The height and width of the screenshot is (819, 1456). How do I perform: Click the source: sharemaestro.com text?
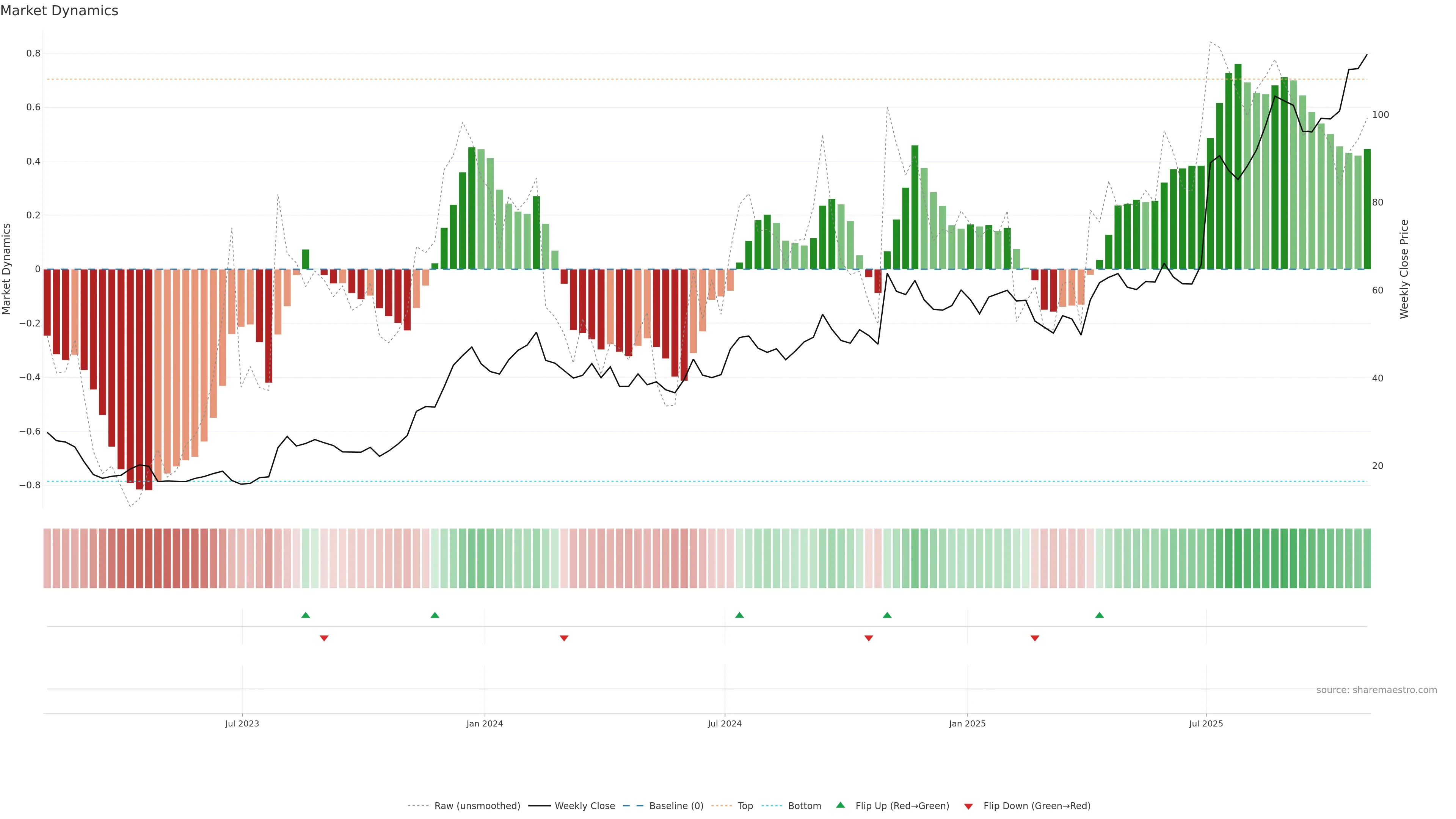(1376, 690)
